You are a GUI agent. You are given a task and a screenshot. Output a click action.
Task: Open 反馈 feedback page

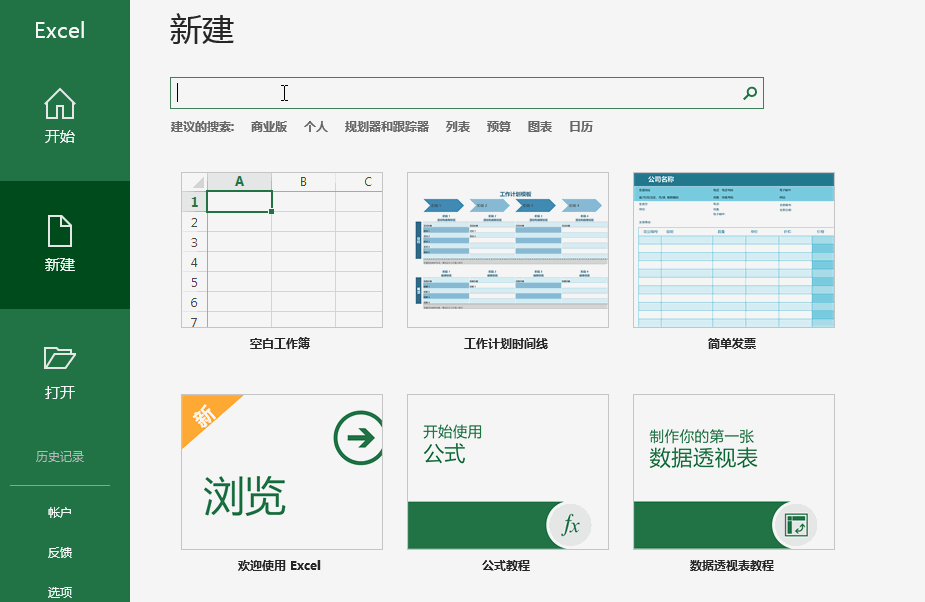click(x=60, y=552)
